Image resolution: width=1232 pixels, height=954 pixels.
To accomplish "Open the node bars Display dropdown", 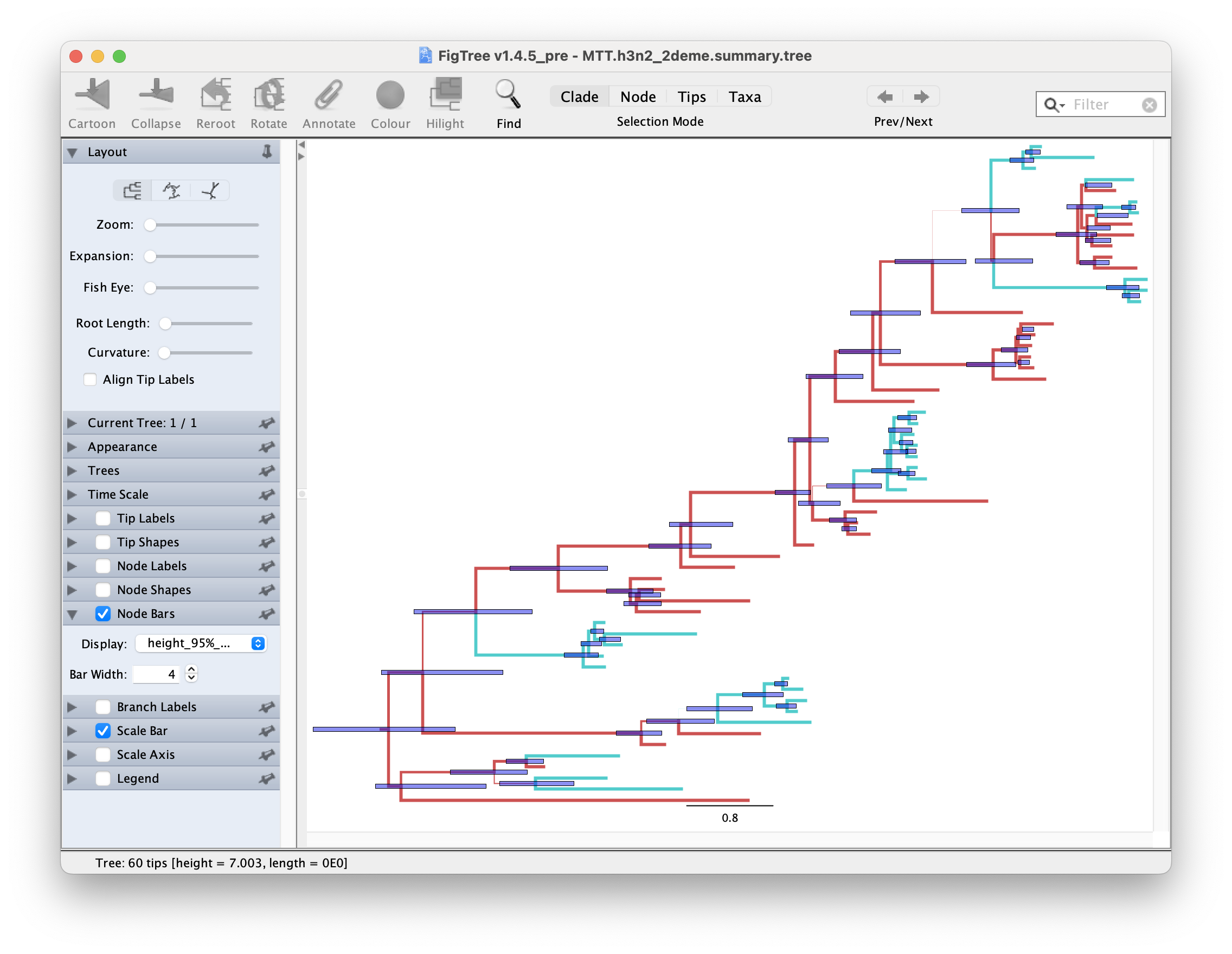I will pos(201,643).
